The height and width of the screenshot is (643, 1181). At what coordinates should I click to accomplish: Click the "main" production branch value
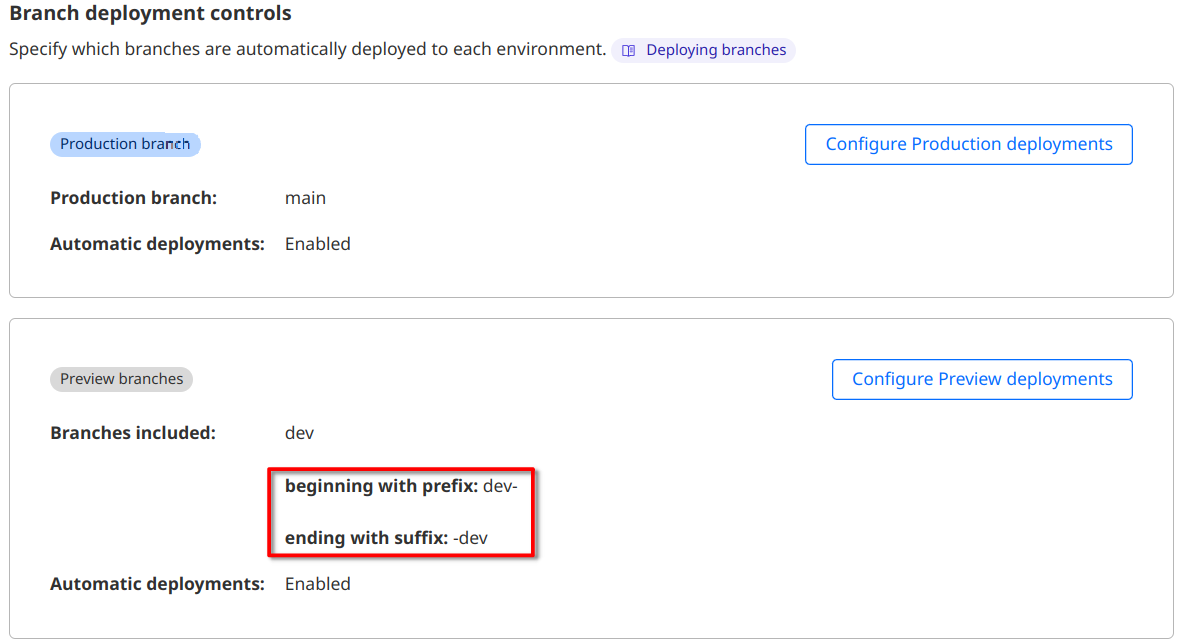point(305,198)
